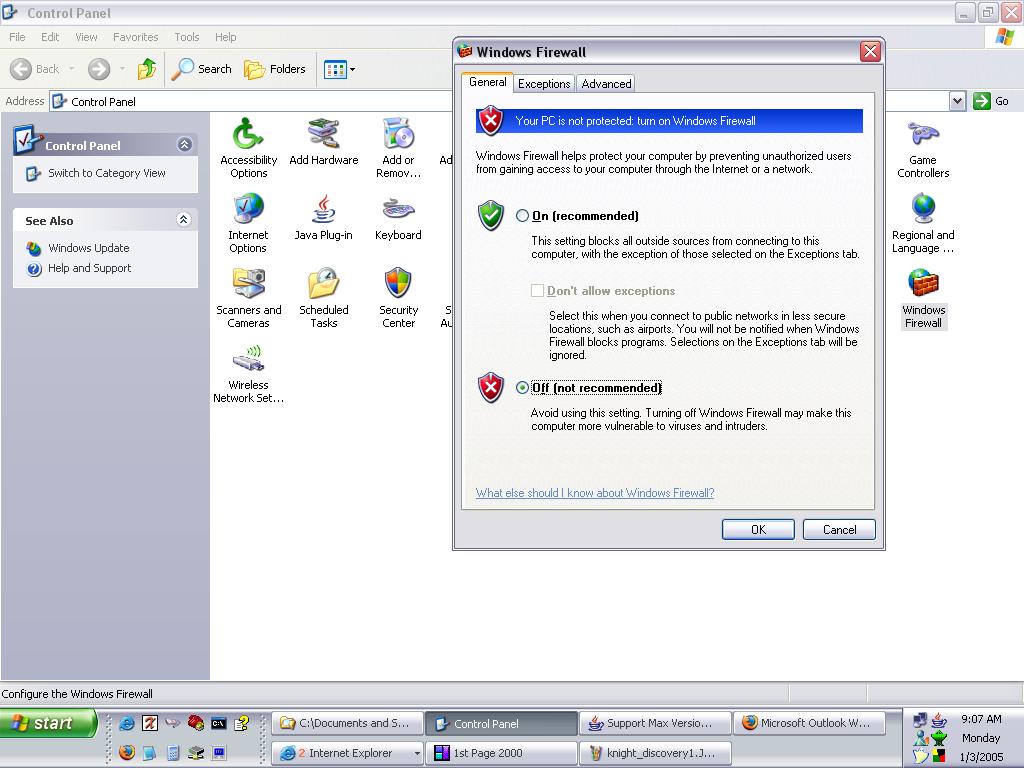The height and width of the screenshot is (768, 1024).
Task: Switch to the Advanced tab
Action: (606, 84)
